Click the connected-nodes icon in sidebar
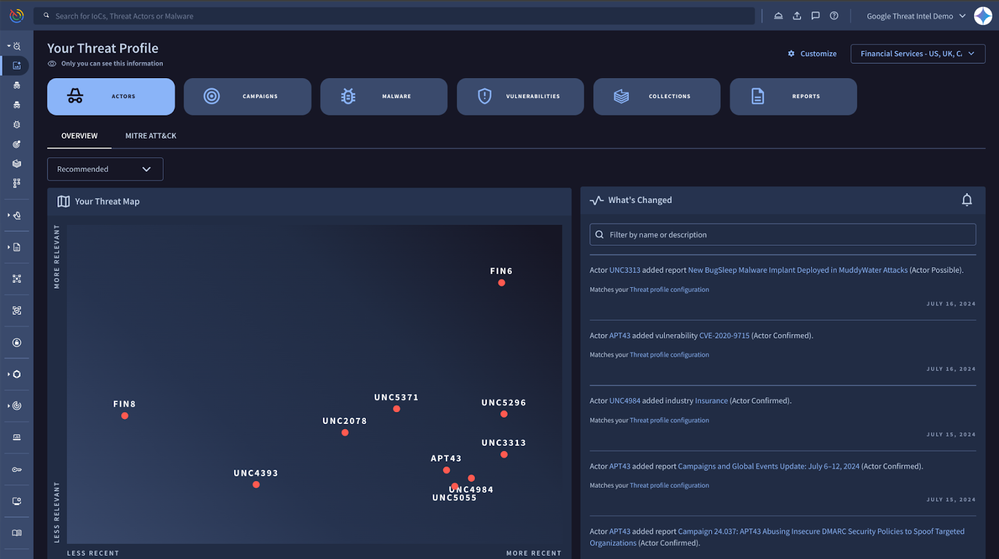The image size is (999, 559). [x=17, y=184]
